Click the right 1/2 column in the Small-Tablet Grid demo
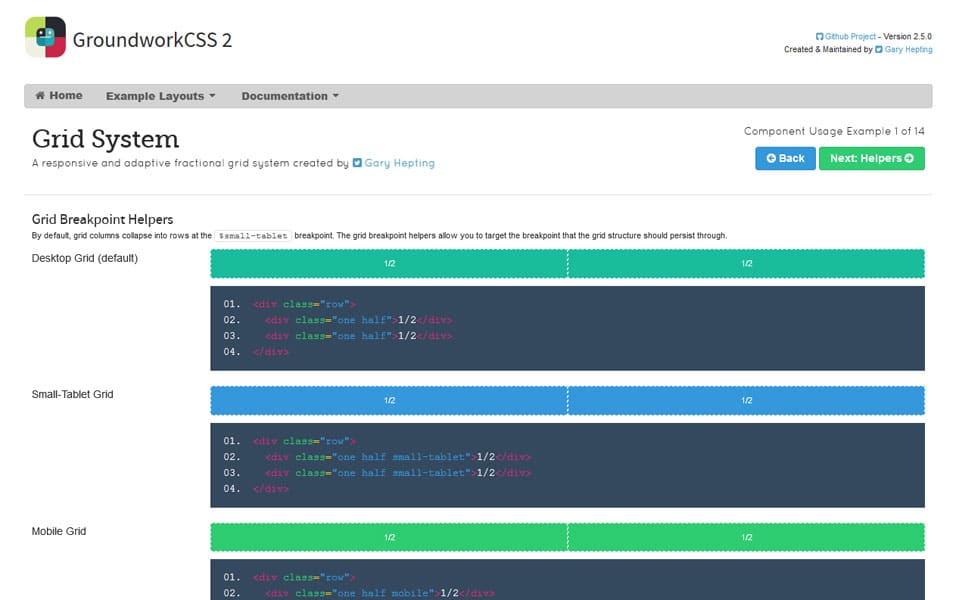The height and width of the screenshot is (600, 954). tap(746, 399)
